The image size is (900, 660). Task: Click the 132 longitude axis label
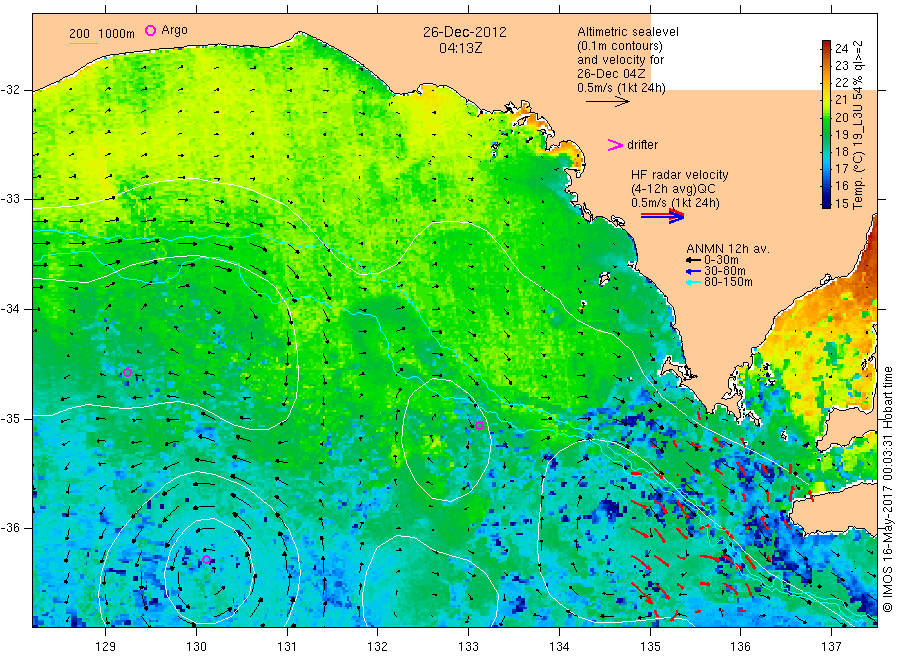click(378, 647)
